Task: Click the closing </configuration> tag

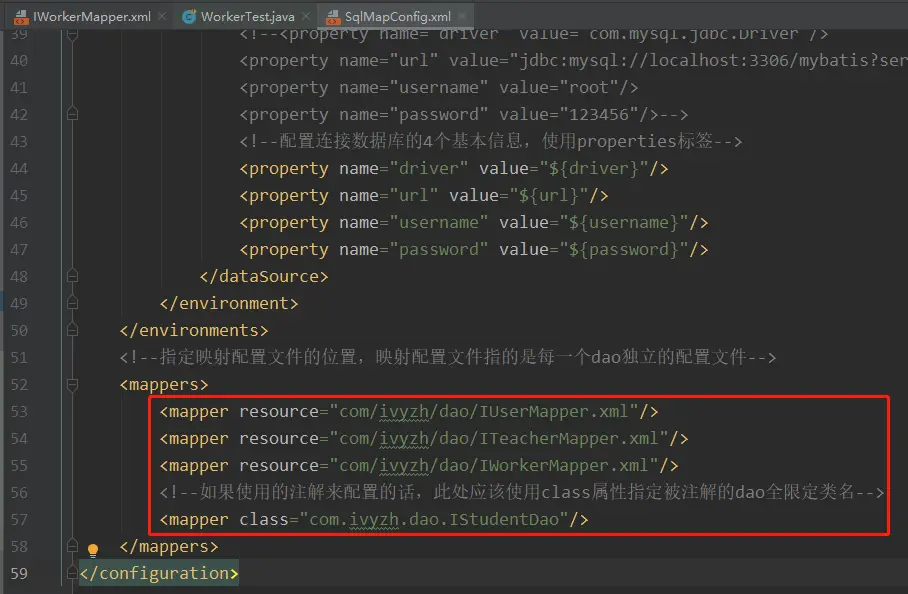Action: pos(159,573)
